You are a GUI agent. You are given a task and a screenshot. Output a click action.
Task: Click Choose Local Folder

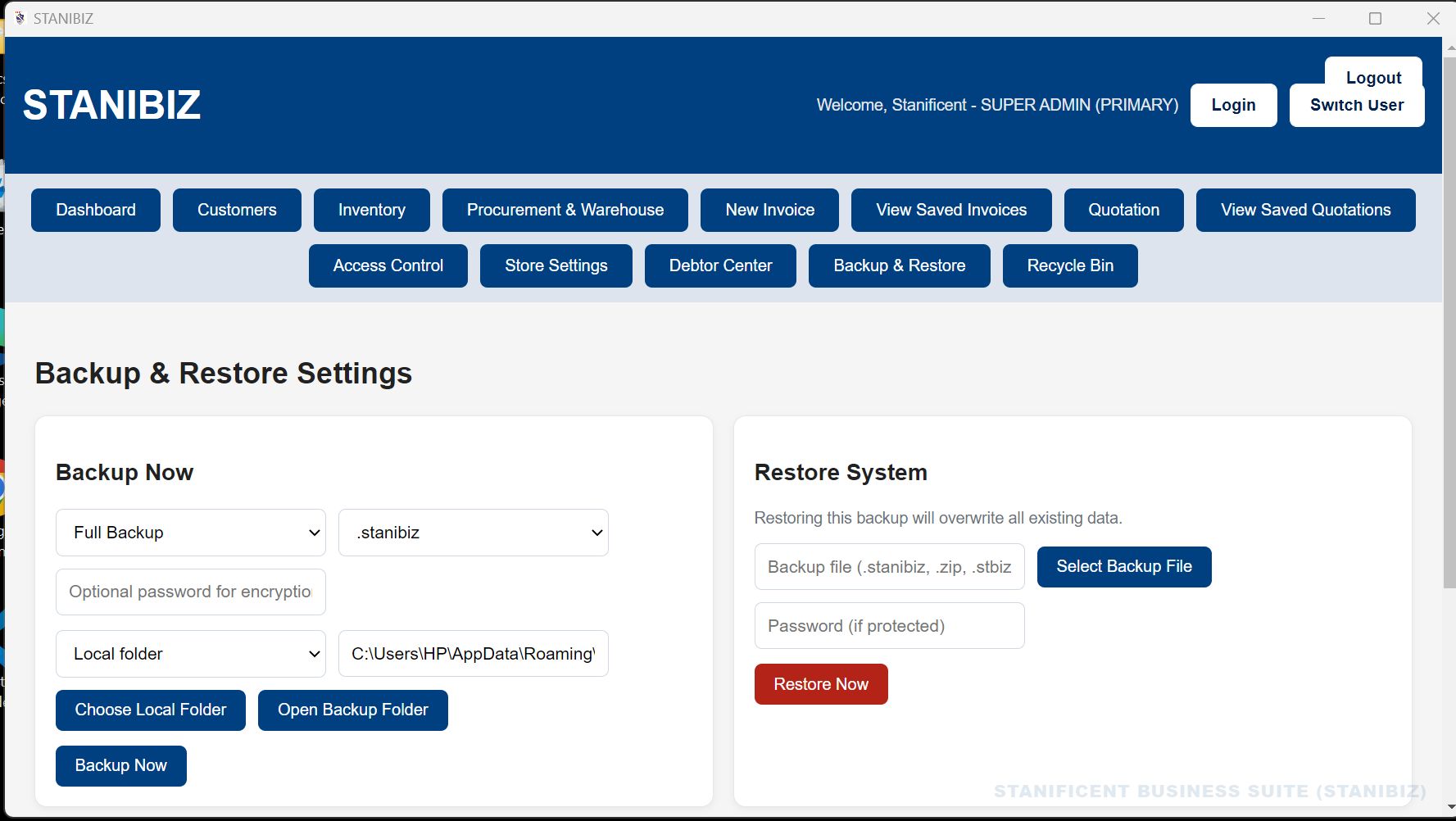click(x=150, y=710)
